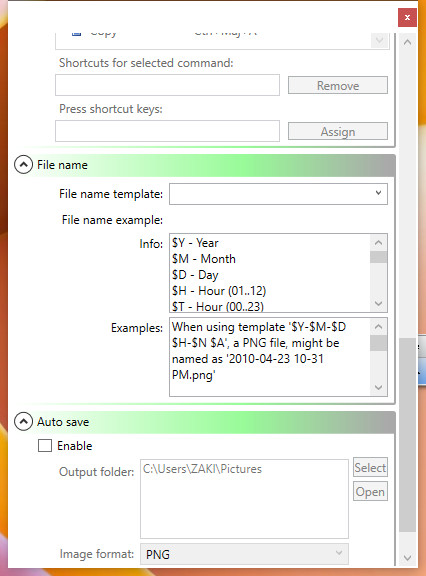Image resolution: width=426 pixels, height=576 pixels.
Task: Select the '$Y - Year' info line
Action: pyautogui.click(x=195, y=243)
